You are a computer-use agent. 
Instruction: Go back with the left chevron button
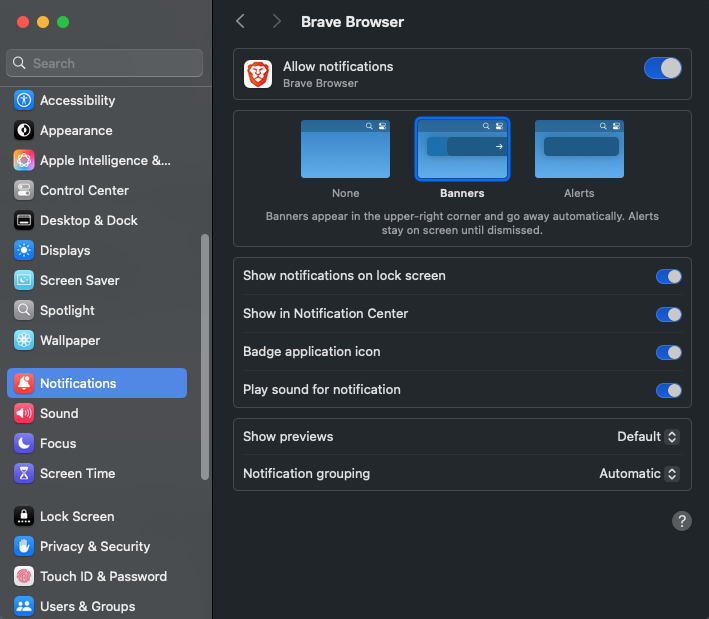point(241,21)
